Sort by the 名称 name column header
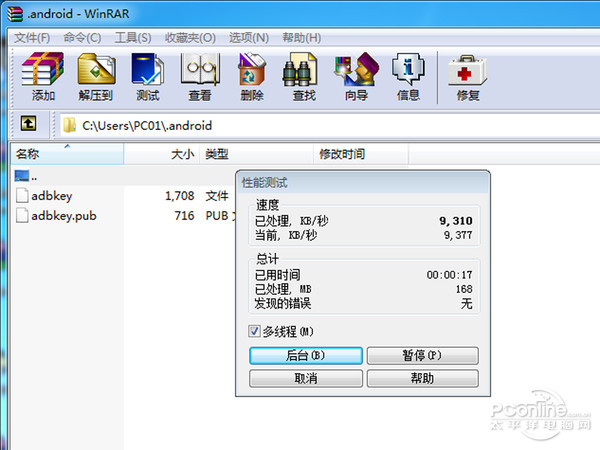The image size is (600, 450). tap(67, 154)
